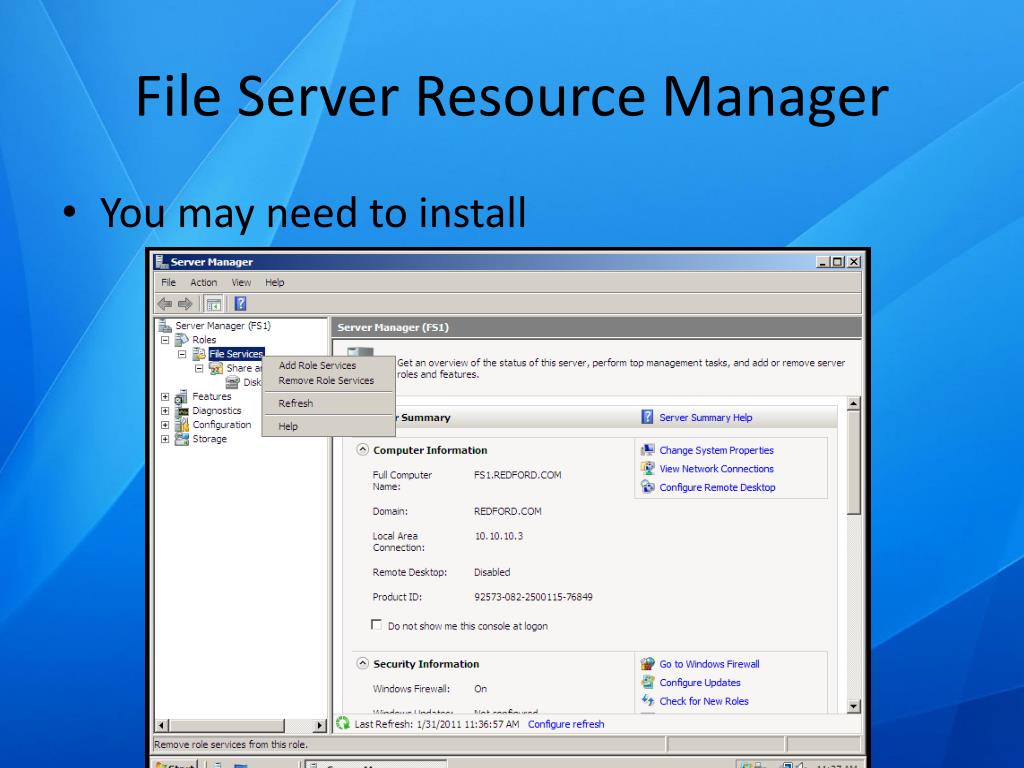Click the green Last Refresh icon

point(343,724)
